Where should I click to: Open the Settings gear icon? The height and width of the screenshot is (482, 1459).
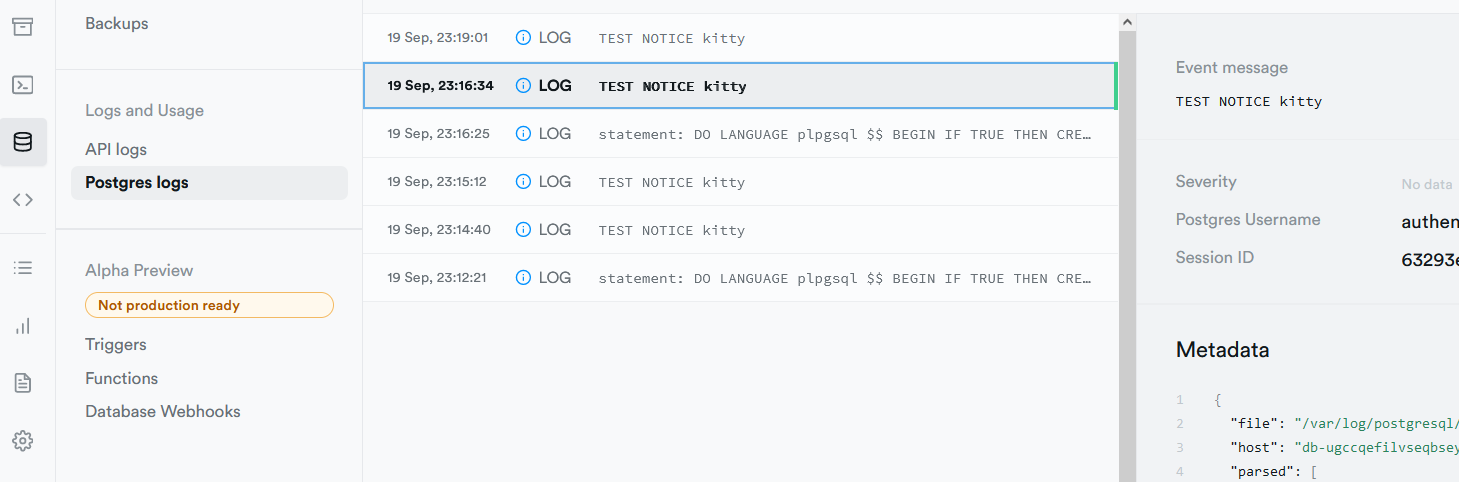coord(22,440)
